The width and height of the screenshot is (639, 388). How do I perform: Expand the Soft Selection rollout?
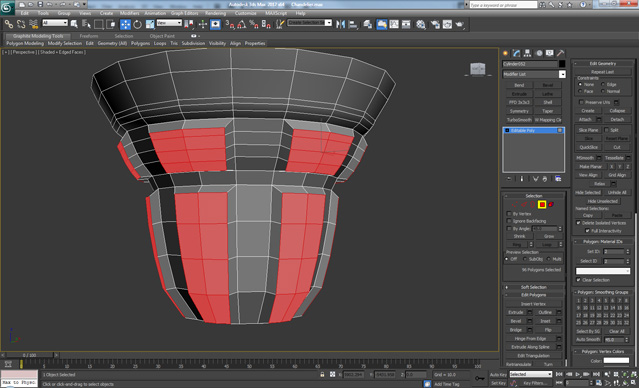[533, 287]
